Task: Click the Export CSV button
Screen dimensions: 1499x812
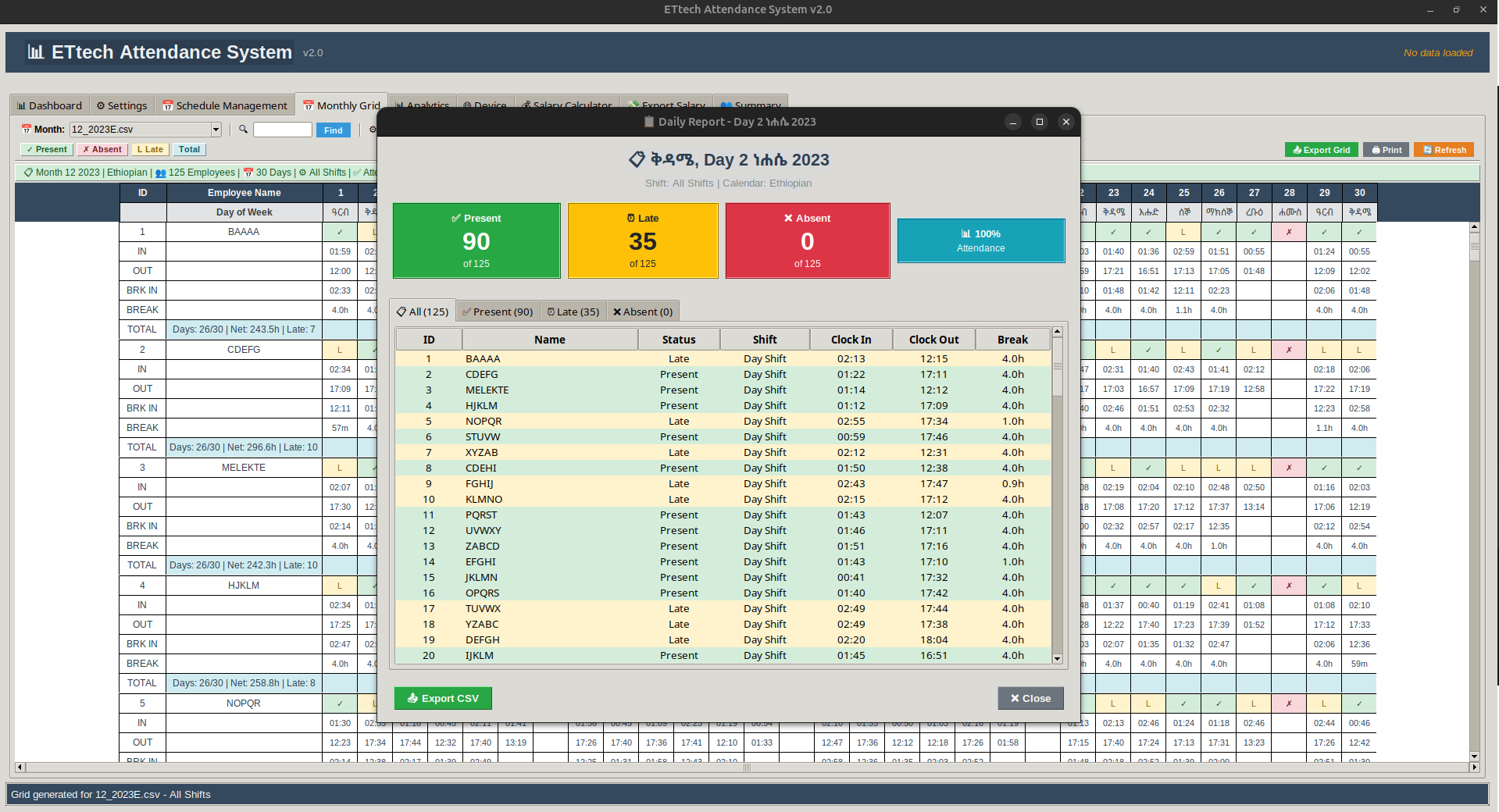Action: pos(443,698)
